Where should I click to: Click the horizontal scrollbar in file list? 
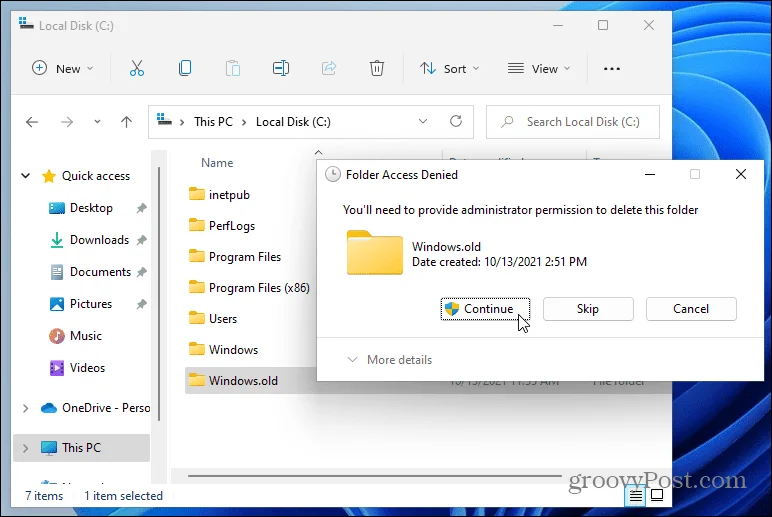[374, 476]
